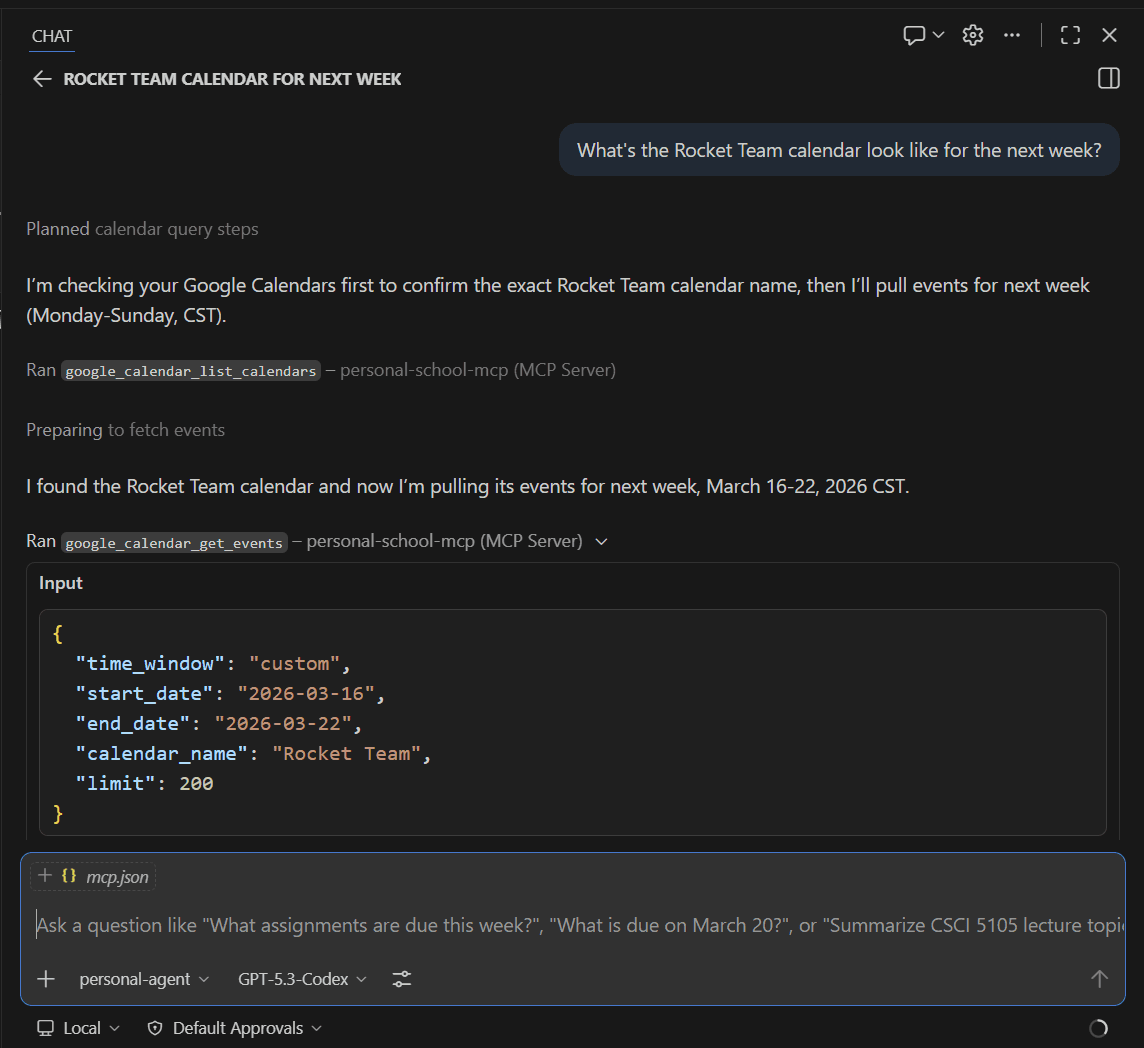Click the back arrow beside the chat title
Viewport: 1144px width, 1048px height.
[41, 79]
